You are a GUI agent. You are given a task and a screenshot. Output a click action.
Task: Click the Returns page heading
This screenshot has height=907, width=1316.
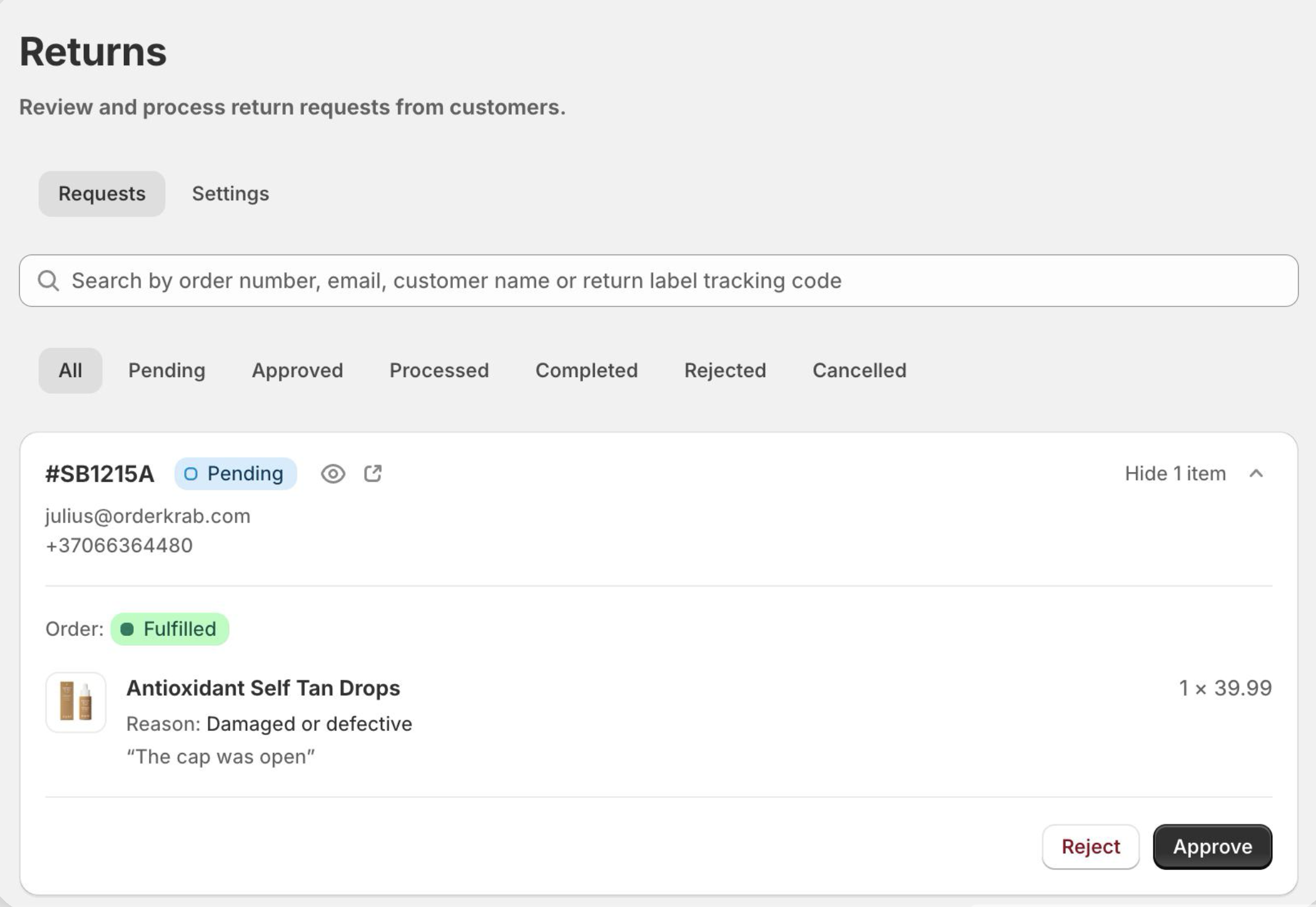coord(93,51)
